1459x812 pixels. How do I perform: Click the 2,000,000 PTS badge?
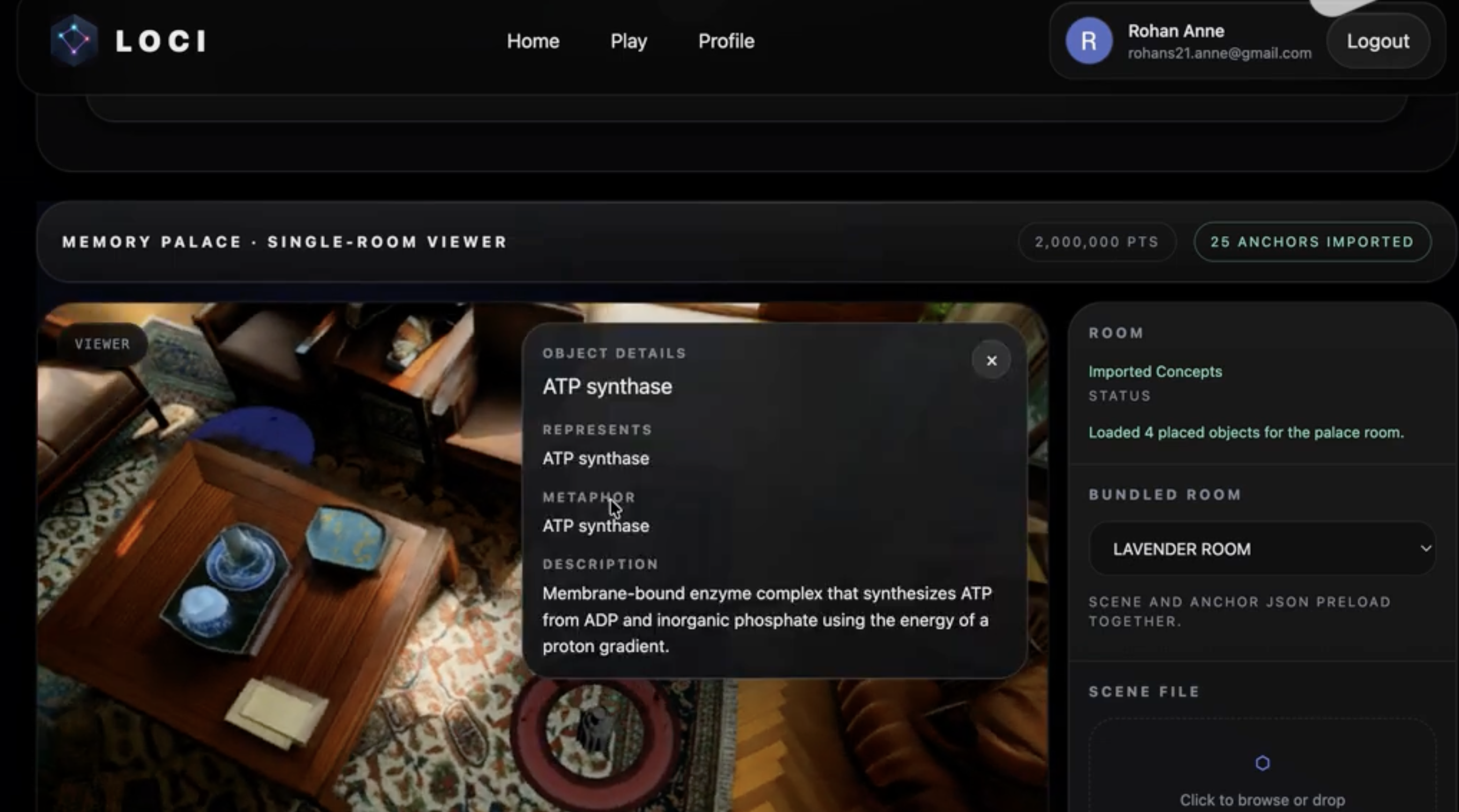pos(1097,242)
